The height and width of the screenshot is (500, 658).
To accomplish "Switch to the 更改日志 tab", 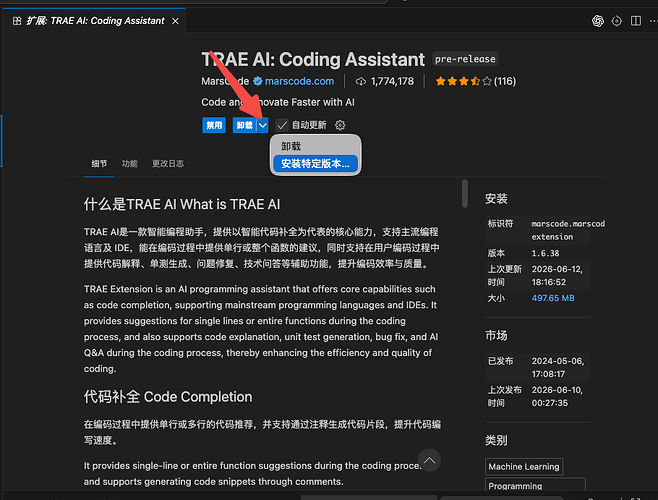I will [168, 163].
